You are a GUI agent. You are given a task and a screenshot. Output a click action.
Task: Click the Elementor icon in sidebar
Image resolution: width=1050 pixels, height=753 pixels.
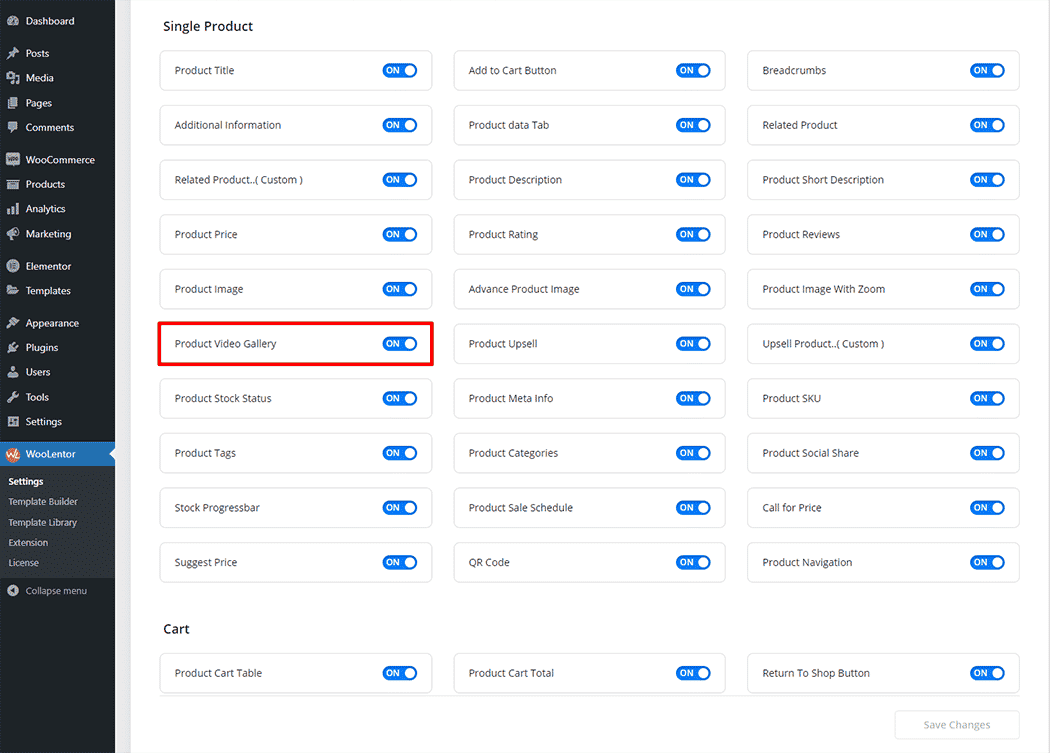coord(13,266)
